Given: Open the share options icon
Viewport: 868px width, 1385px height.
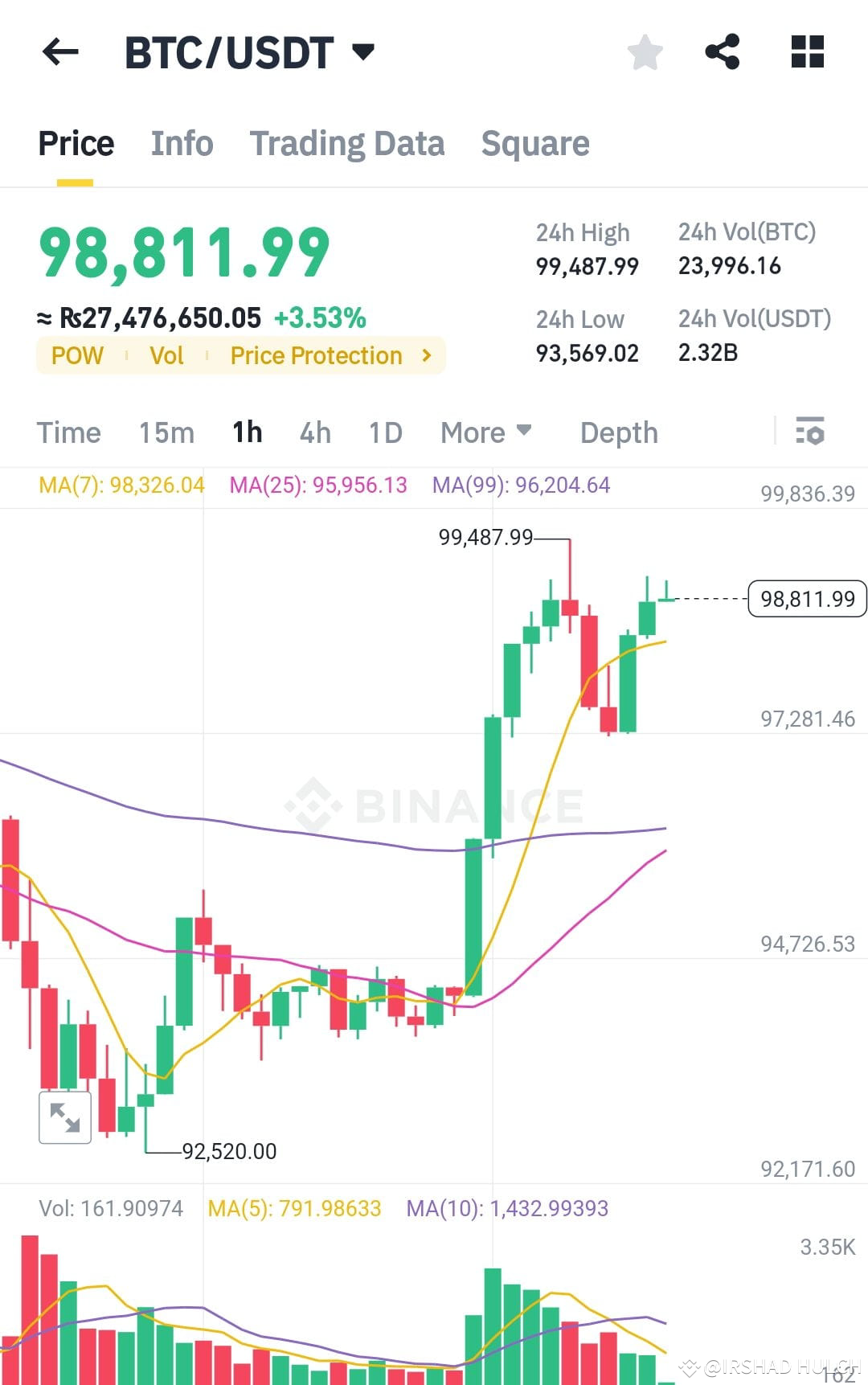Looking at the screenshot, I should (723, 51).
